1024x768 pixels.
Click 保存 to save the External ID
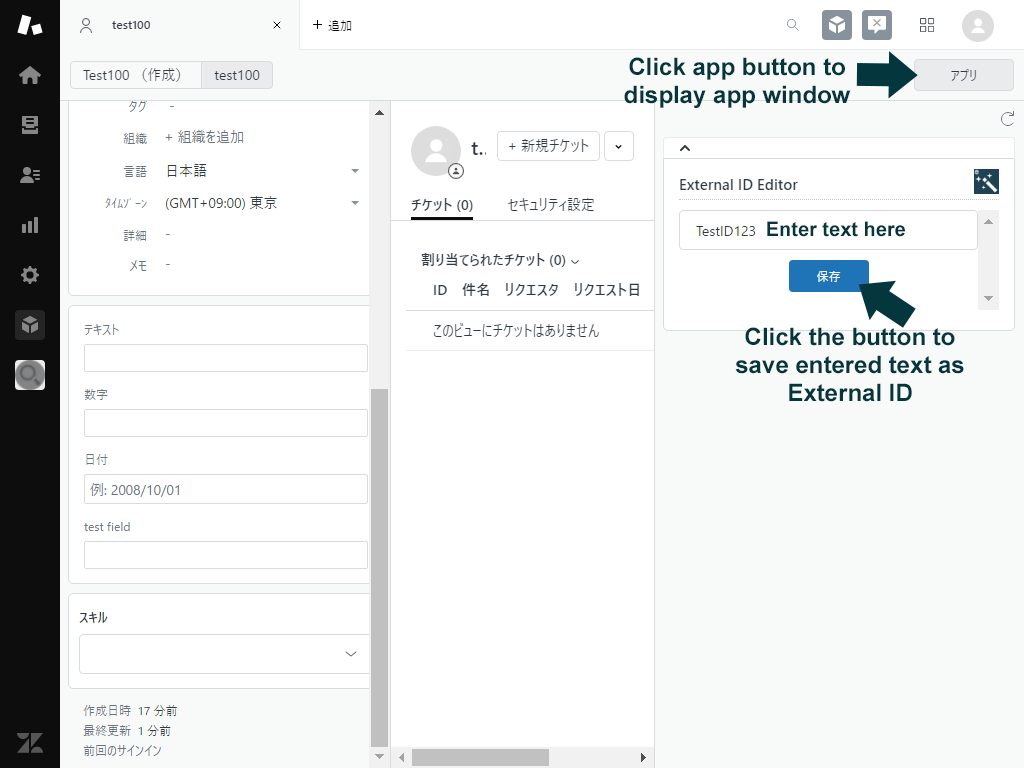tap(828, 276)
